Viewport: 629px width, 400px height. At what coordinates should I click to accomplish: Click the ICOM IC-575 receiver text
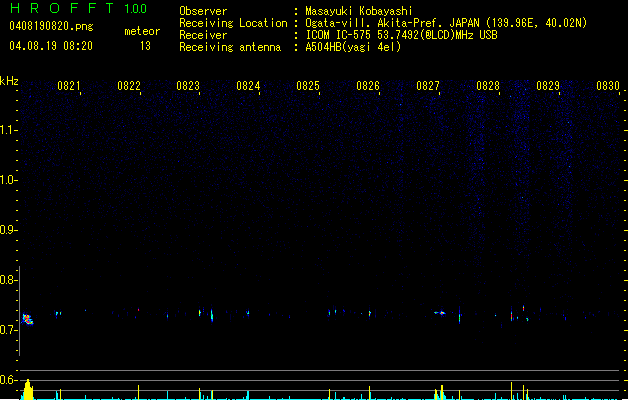pos(401,35)
